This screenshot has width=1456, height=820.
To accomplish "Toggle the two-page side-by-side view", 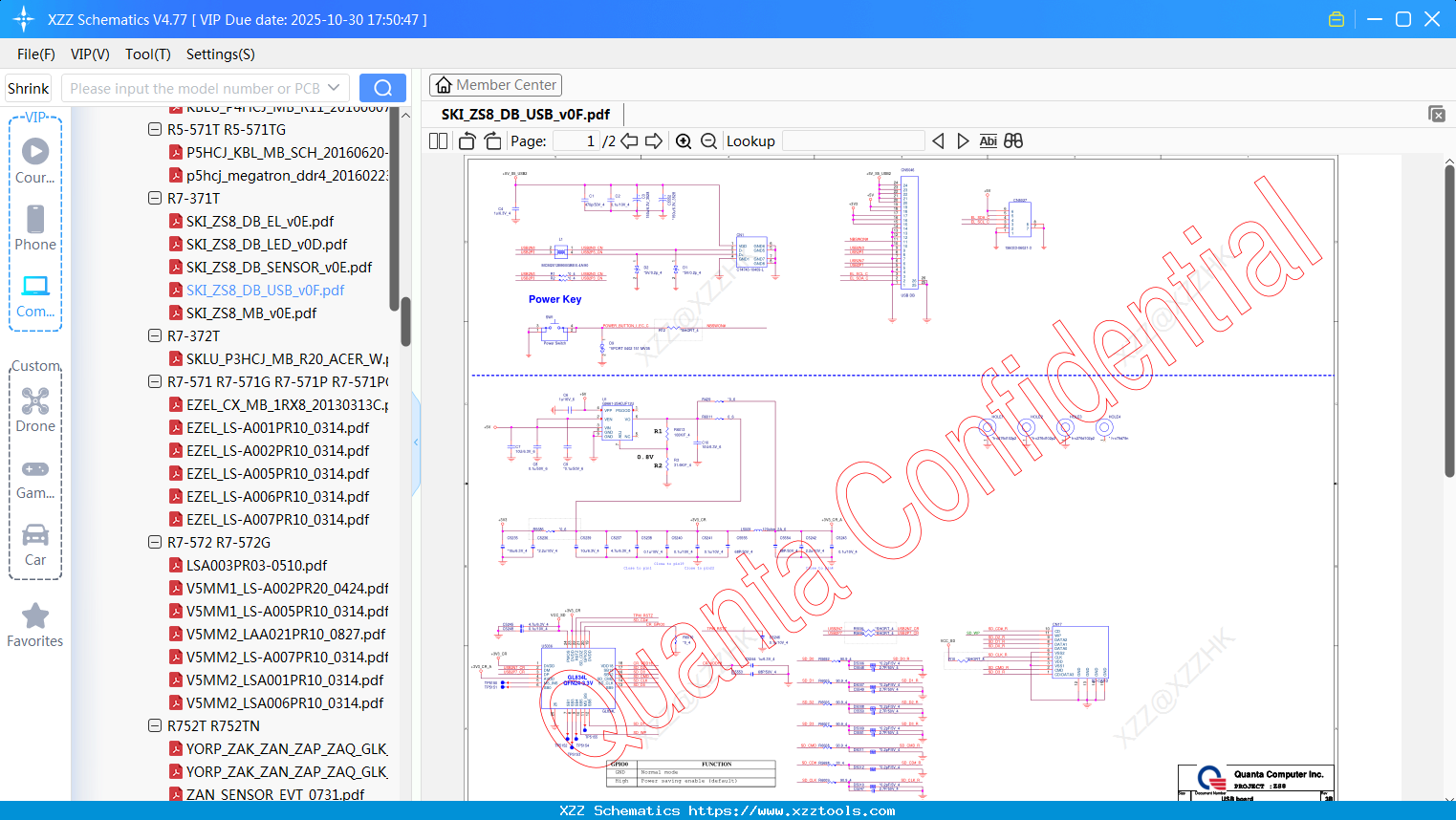I will (438, 141).
